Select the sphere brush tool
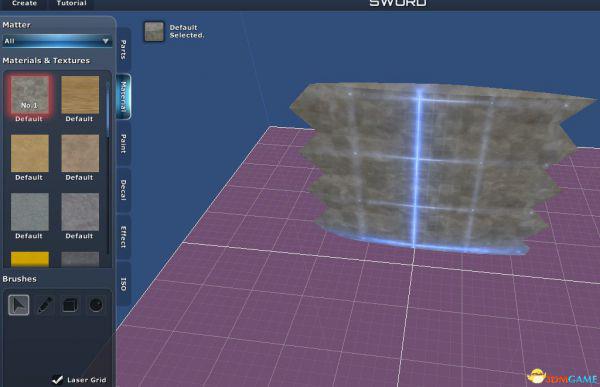This screenshot has width=600, height=387. click(x=96, y=305)
